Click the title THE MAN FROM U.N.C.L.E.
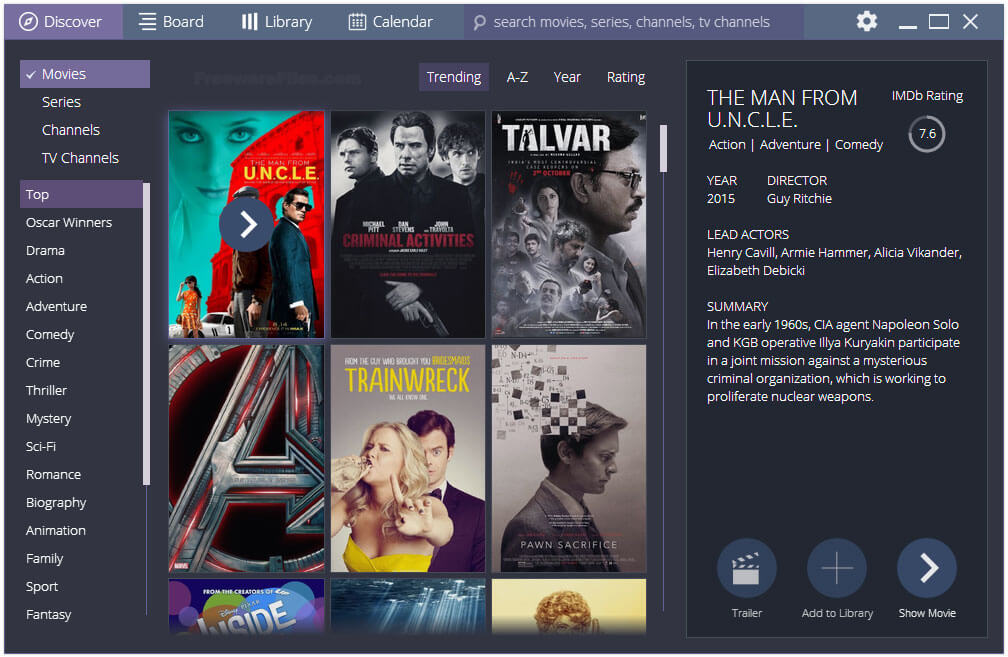Viewport: 1008px width, 657px height. (x=782, y=109)
